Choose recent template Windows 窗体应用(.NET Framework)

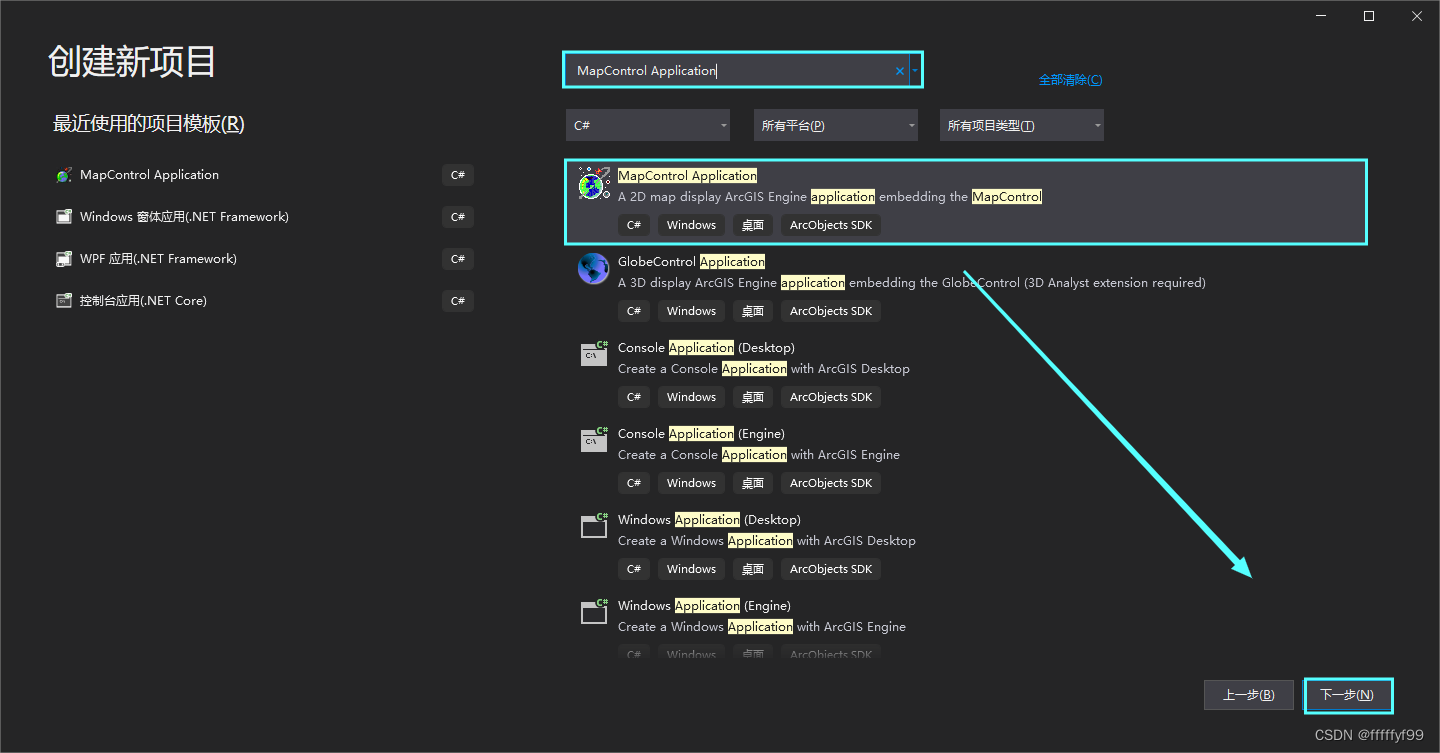point(264,217)
